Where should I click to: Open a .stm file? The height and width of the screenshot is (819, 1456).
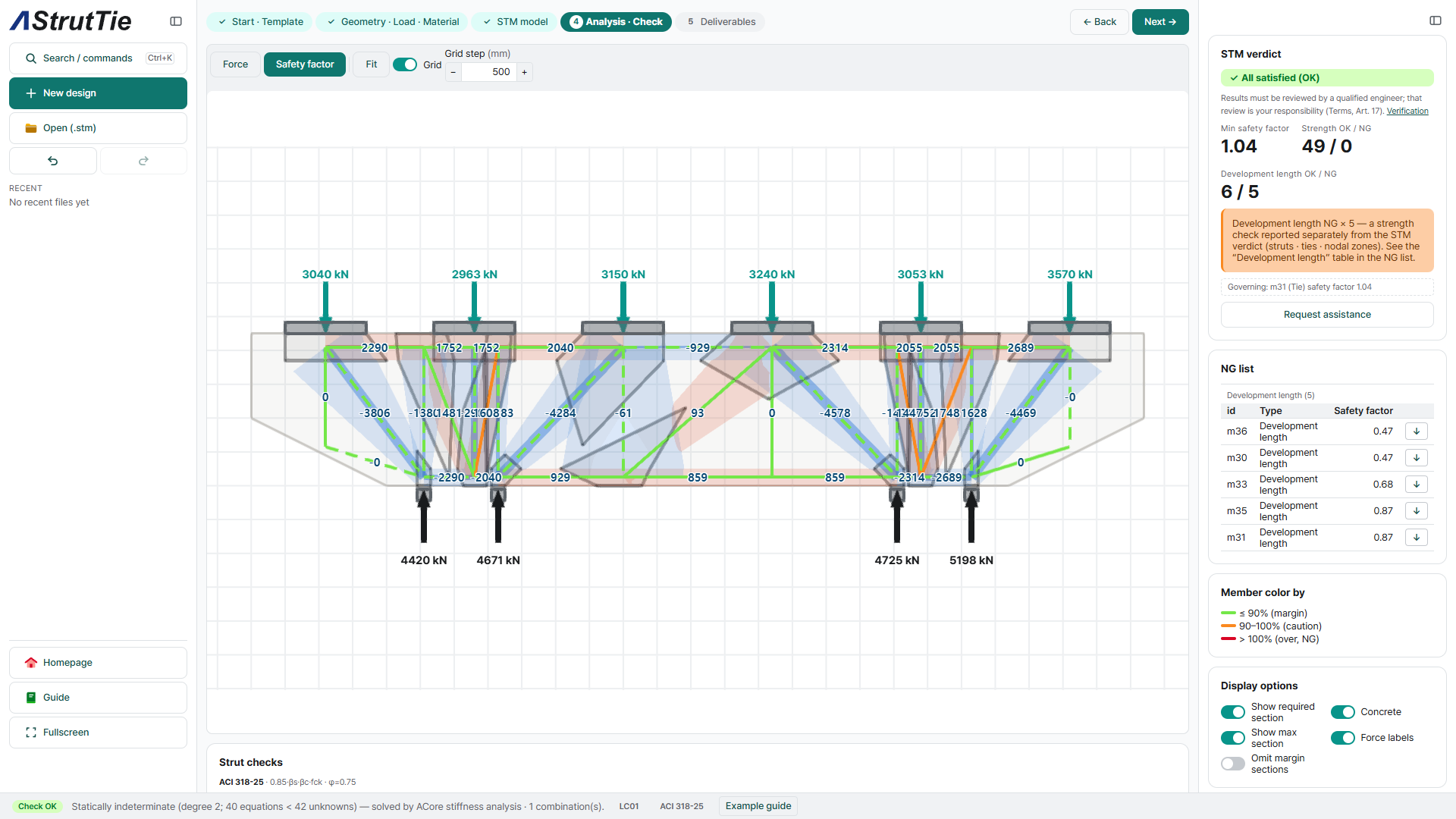98,128
